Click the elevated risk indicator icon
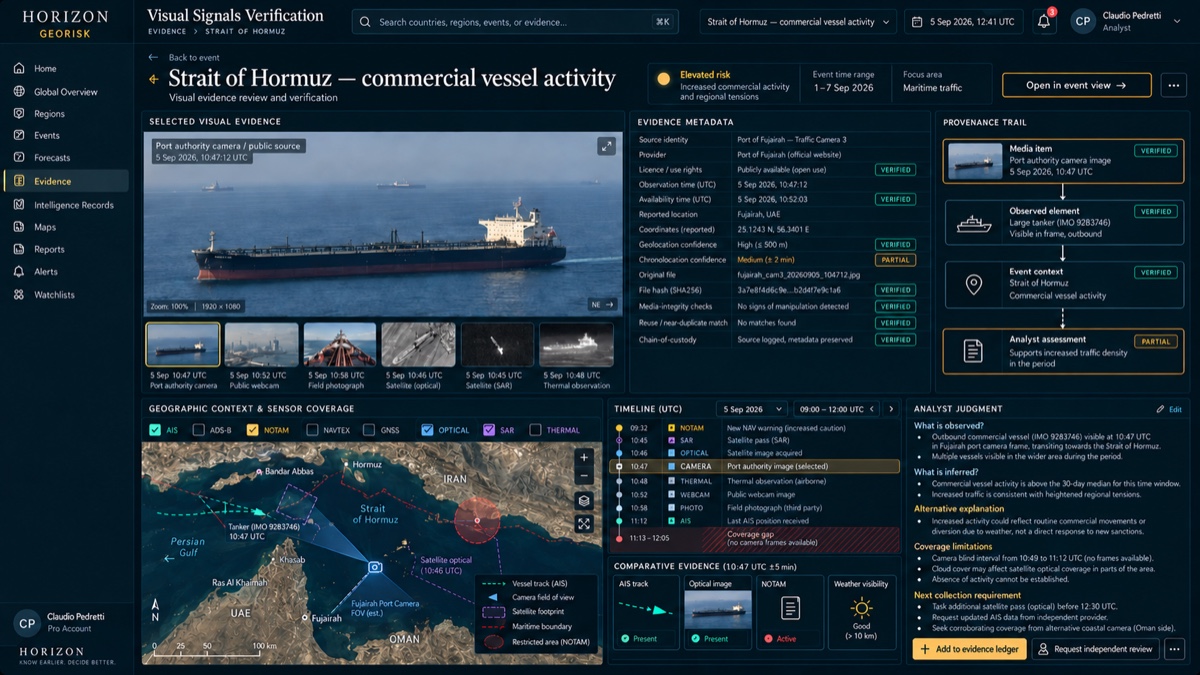The width and height of the screenshot is (1200, 675). (663, 79)
